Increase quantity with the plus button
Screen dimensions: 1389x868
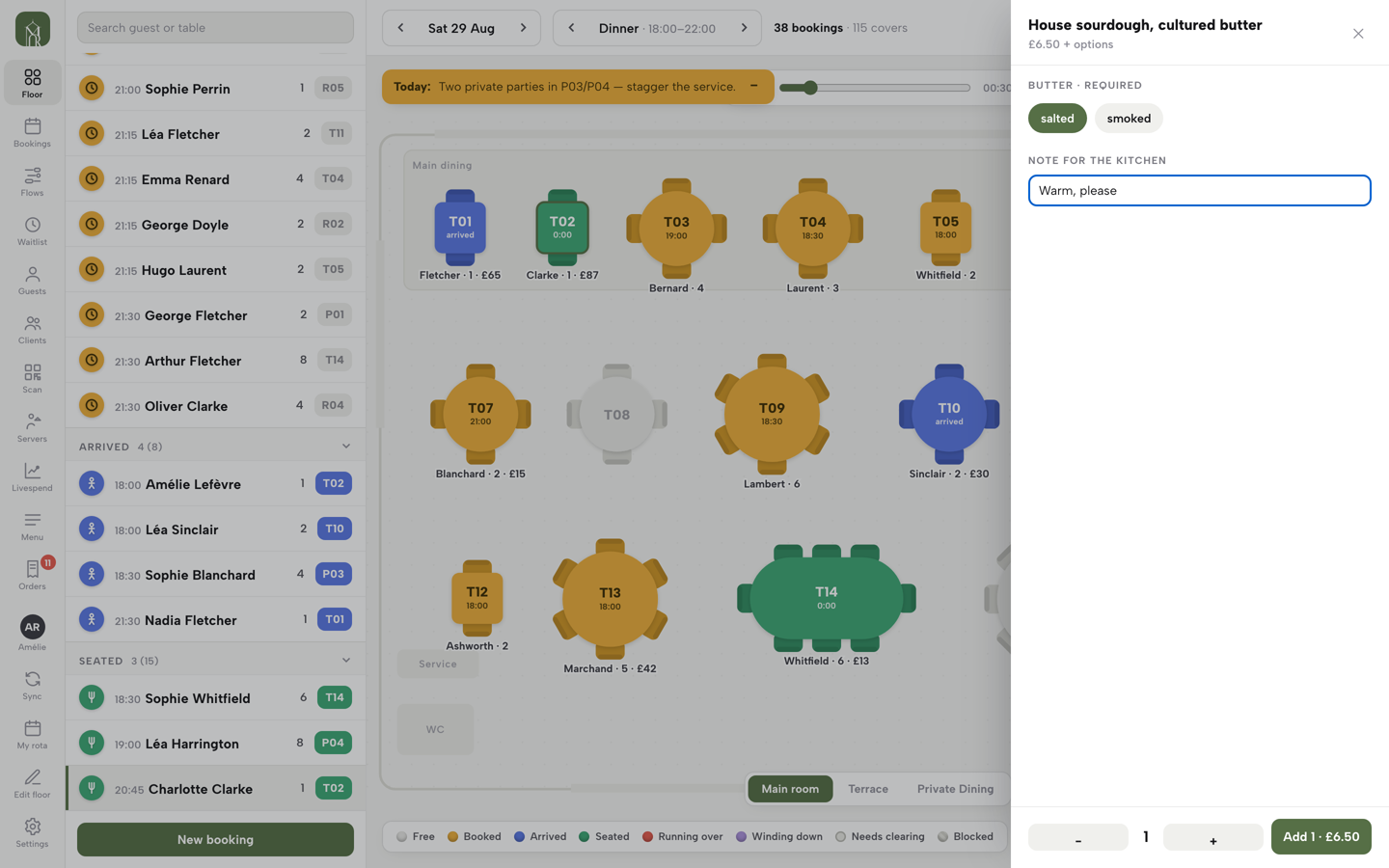coord(1212,837)
